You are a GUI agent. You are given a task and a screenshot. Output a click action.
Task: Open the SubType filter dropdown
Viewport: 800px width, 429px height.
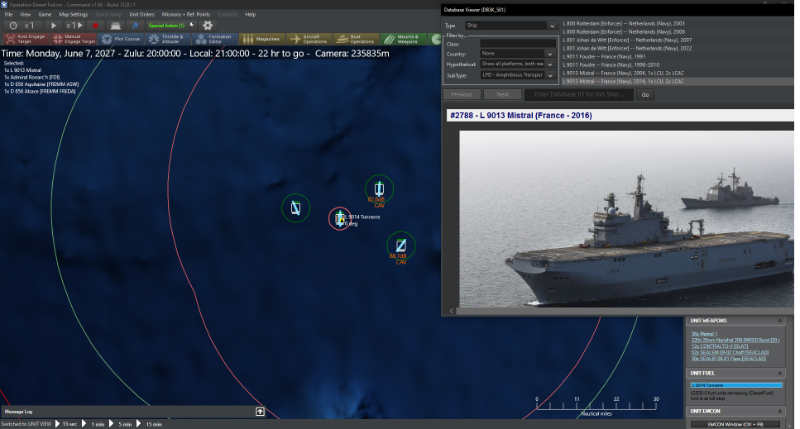click(x=517, y=75)
